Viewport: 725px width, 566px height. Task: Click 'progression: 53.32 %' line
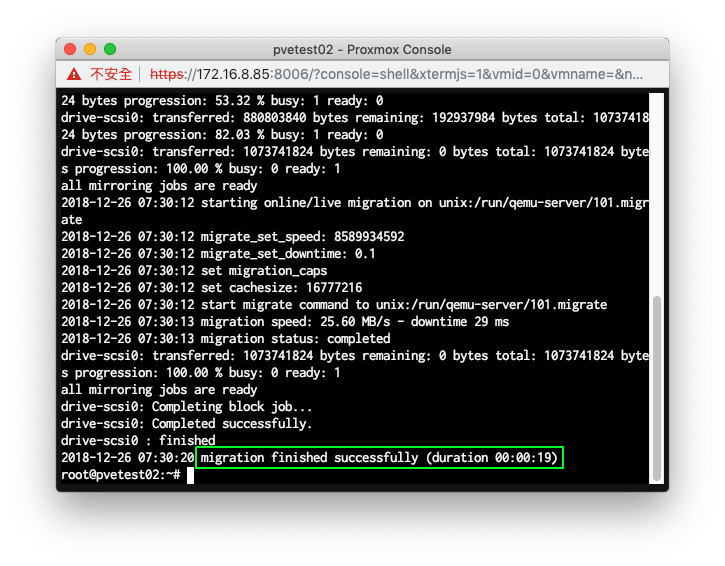click(x=222, y=101)
